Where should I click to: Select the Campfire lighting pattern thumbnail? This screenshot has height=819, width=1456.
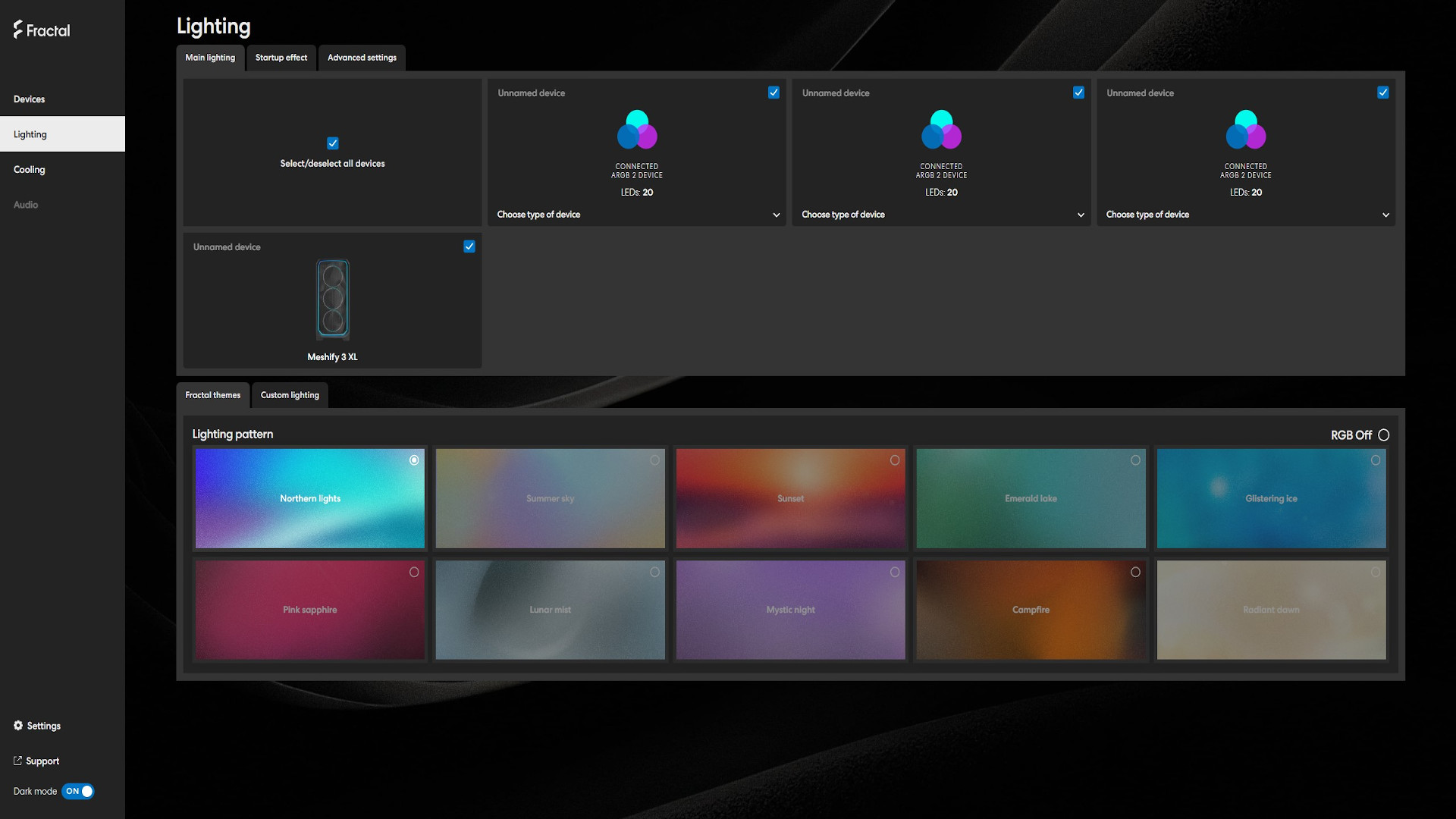[x=1031, y=610]
